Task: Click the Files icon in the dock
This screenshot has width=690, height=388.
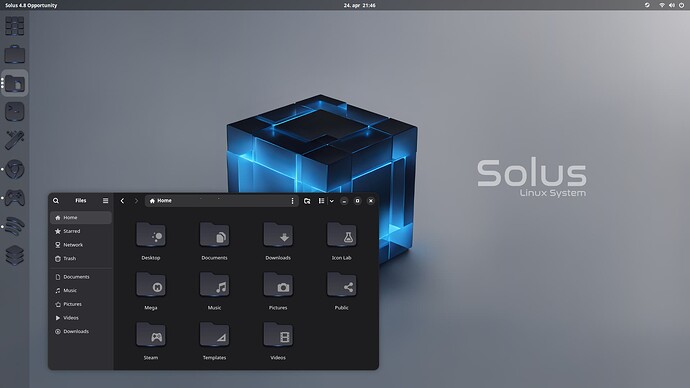Action: coord(15,83)
